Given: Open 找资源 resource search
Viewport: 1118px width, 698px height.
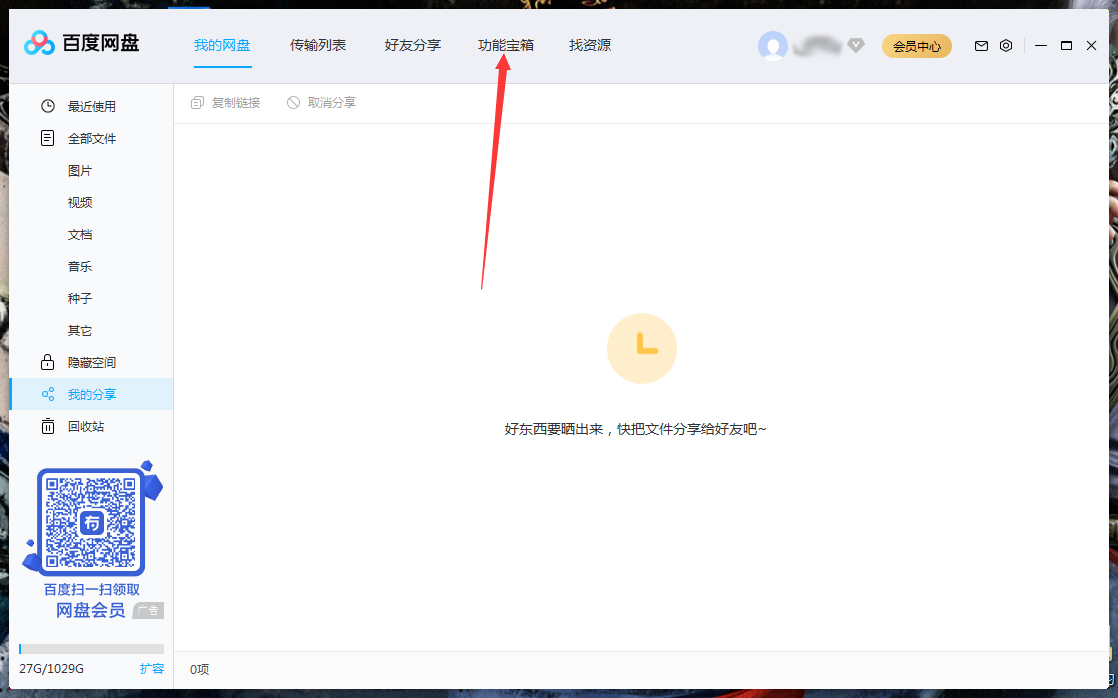Looking at the screenshot, I should tap(590, 45).
